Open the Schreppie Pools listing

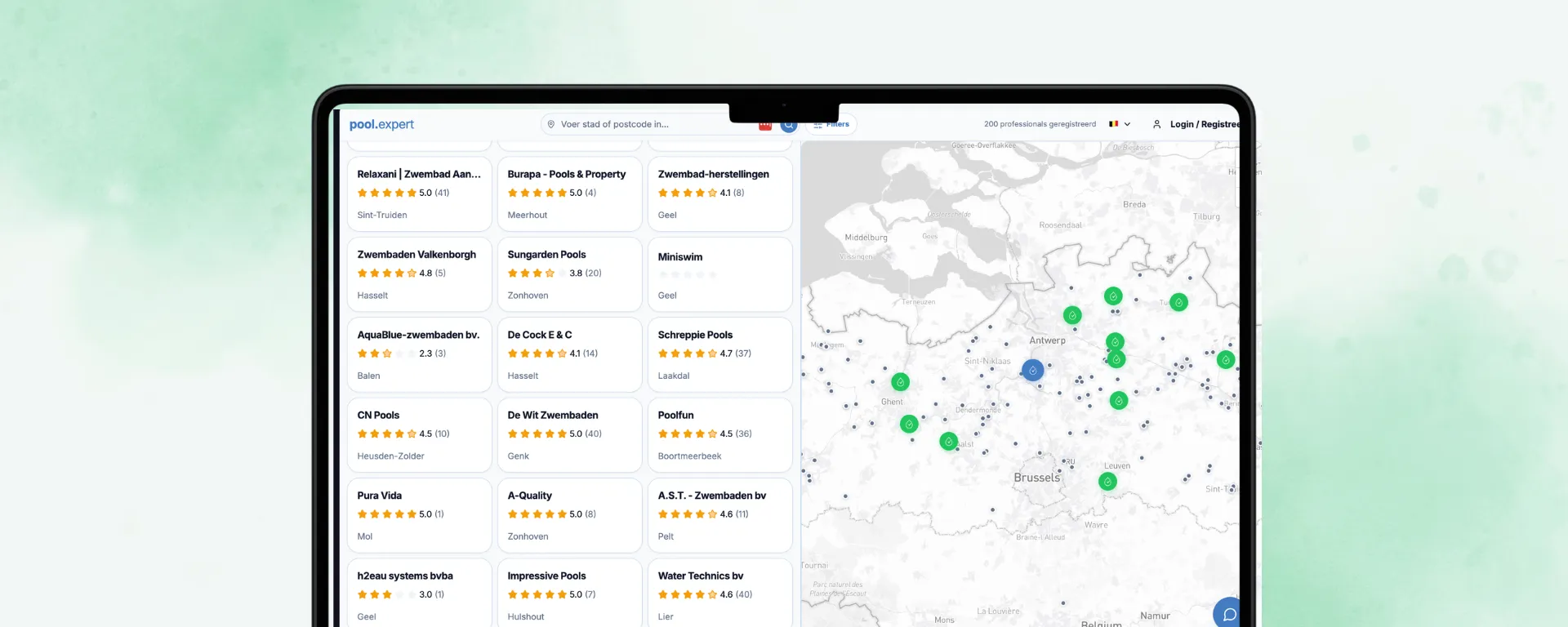click(x=719, y=354)
